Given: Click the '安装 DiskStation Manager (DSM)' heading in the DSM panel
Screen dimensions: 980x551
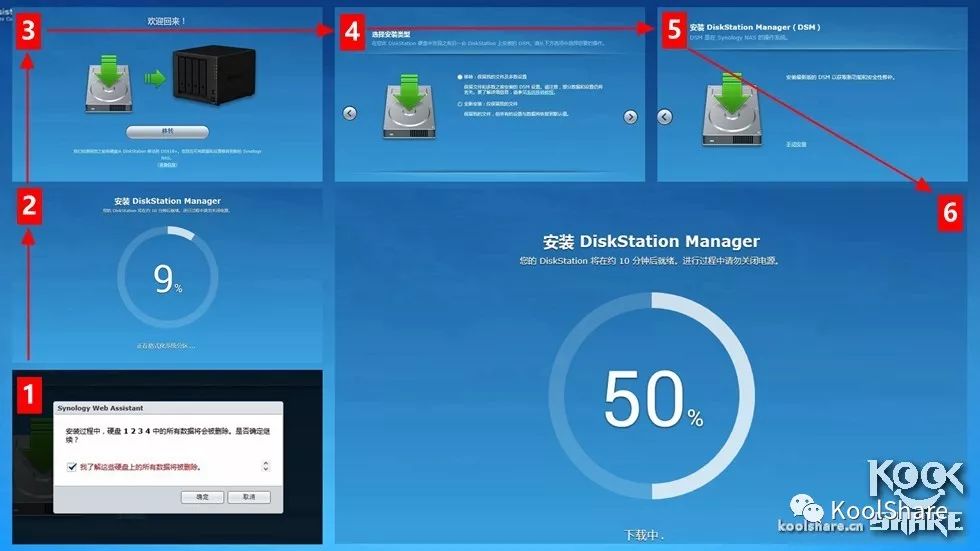Looking at the screenshot, I should [x=754, y=27].
